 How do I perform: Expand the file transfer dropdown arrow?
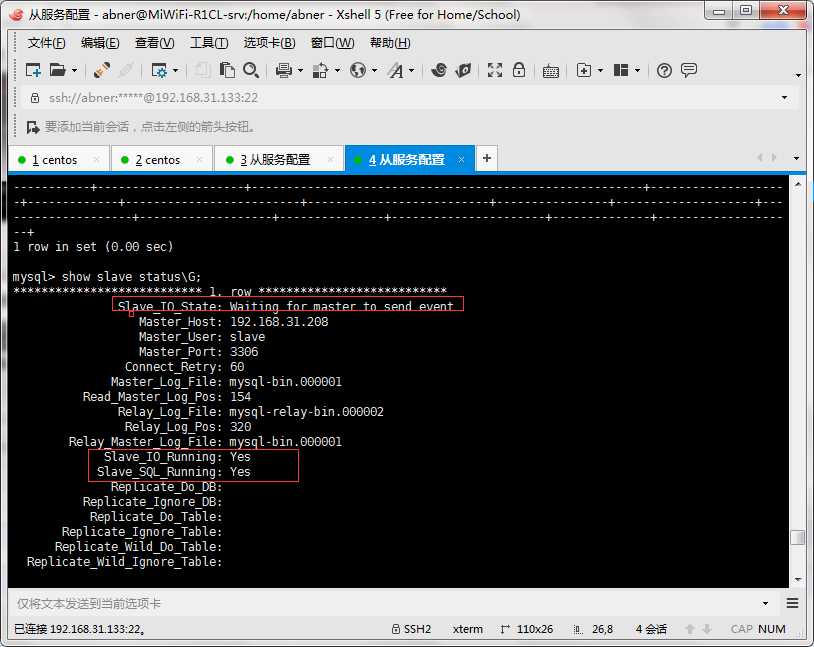[337, 70]
